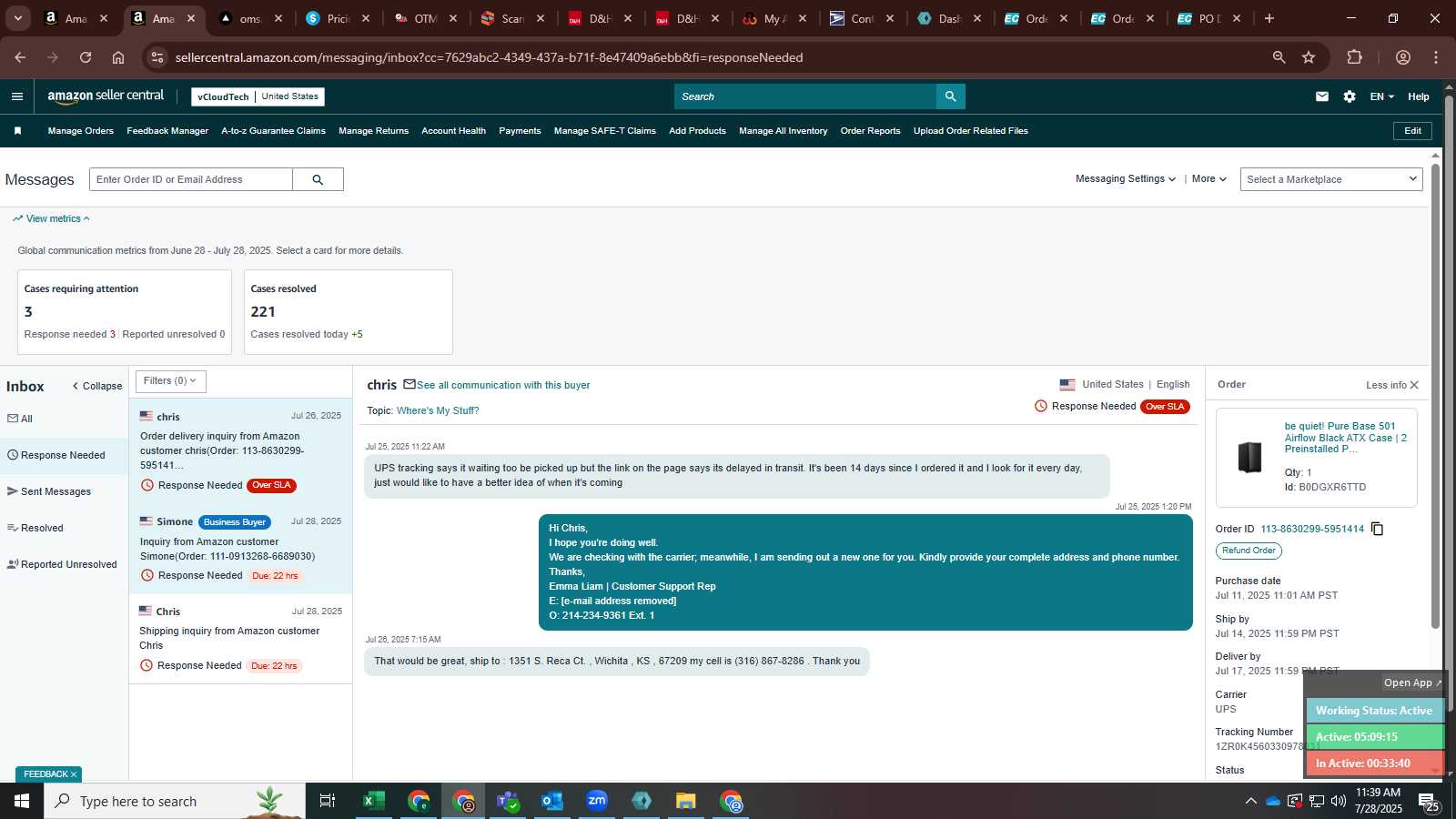Open the tab search dropdown arrow
This screenshot has width=1456, height=819.
pos(17,18)
